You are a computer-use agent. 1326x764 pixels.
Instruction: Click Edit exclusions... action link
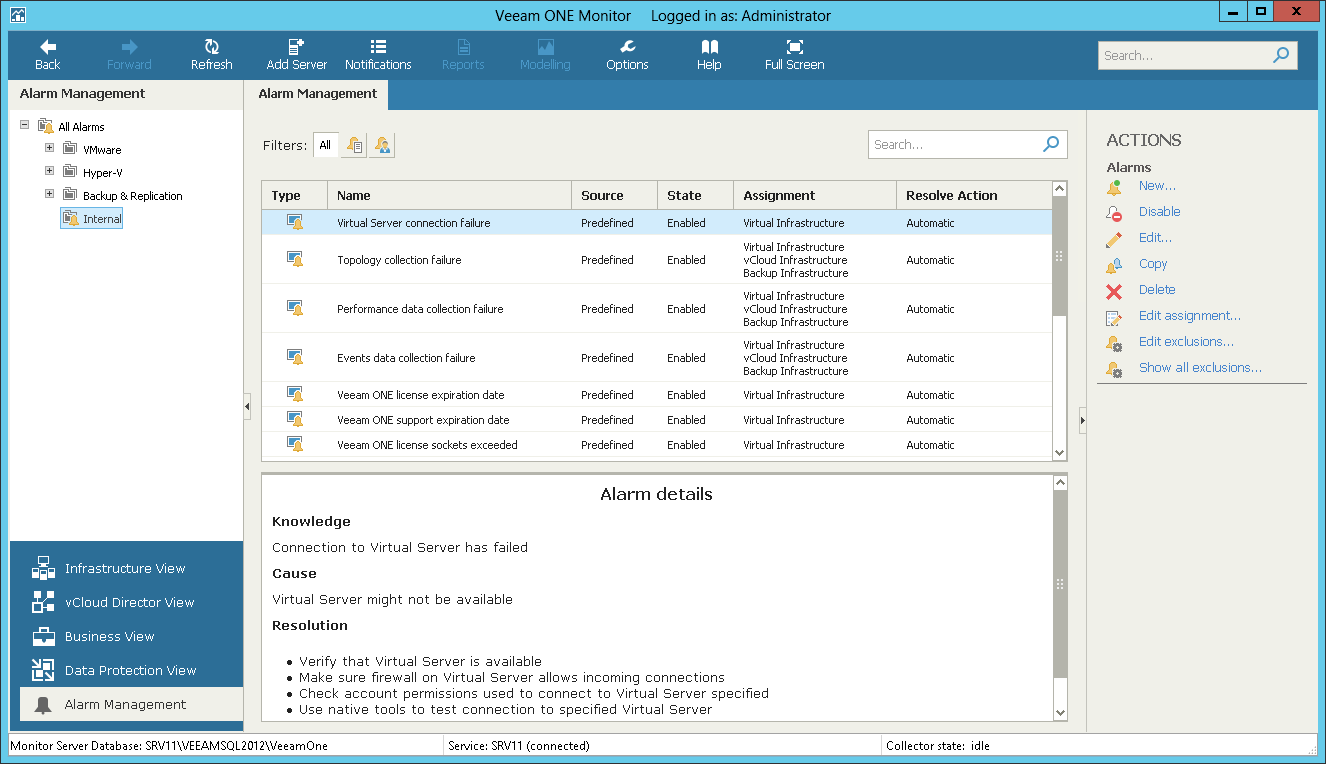[x=1186, y=342]
